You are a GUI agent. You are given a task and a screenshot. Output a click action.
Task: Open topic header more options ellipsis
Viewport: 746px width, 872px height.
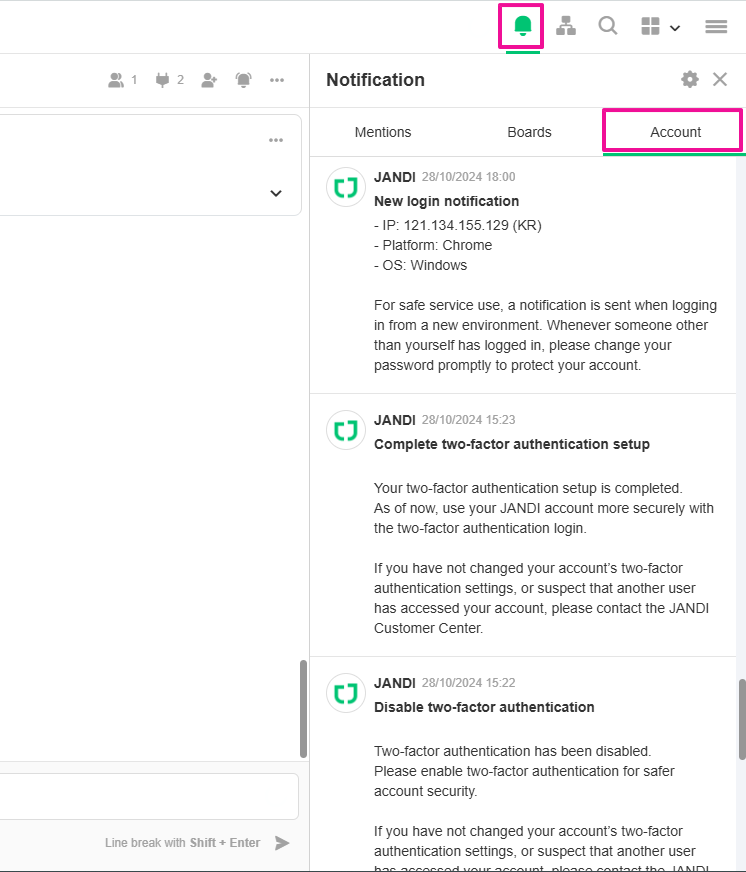277,80
